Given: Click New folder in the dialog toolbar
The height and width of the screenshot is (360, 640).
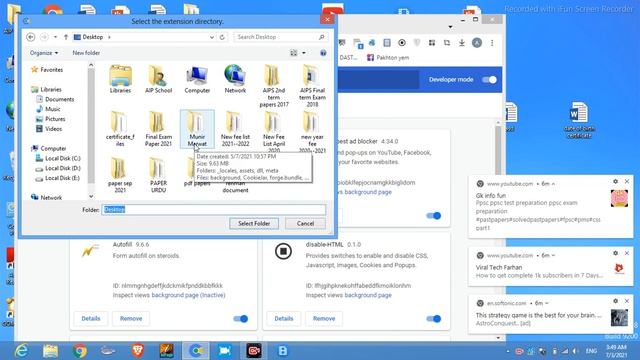Looking at the screenshot, I should 86,53.
